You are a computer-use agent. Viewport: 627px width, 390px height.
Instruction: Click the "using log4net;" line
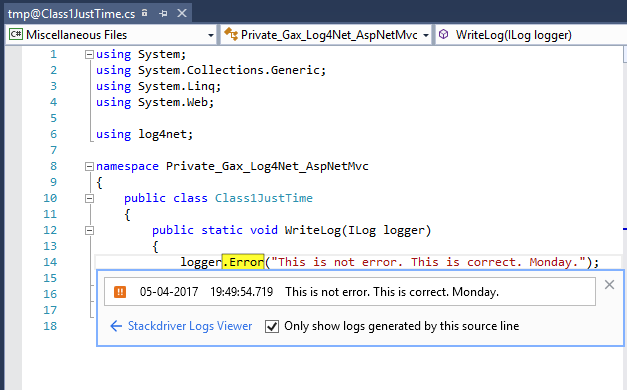click(x=144, y=134)
